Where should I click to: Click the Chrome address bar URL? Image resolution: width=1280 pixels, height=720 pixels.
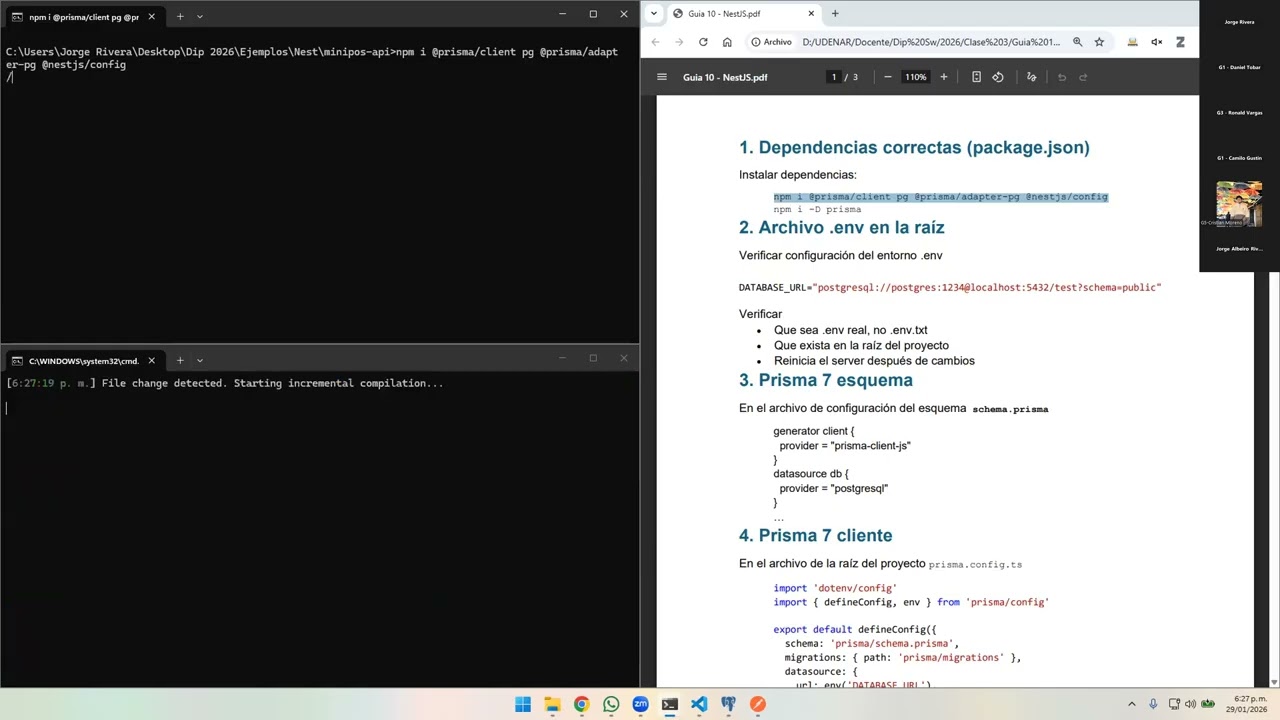click(931, 42)
